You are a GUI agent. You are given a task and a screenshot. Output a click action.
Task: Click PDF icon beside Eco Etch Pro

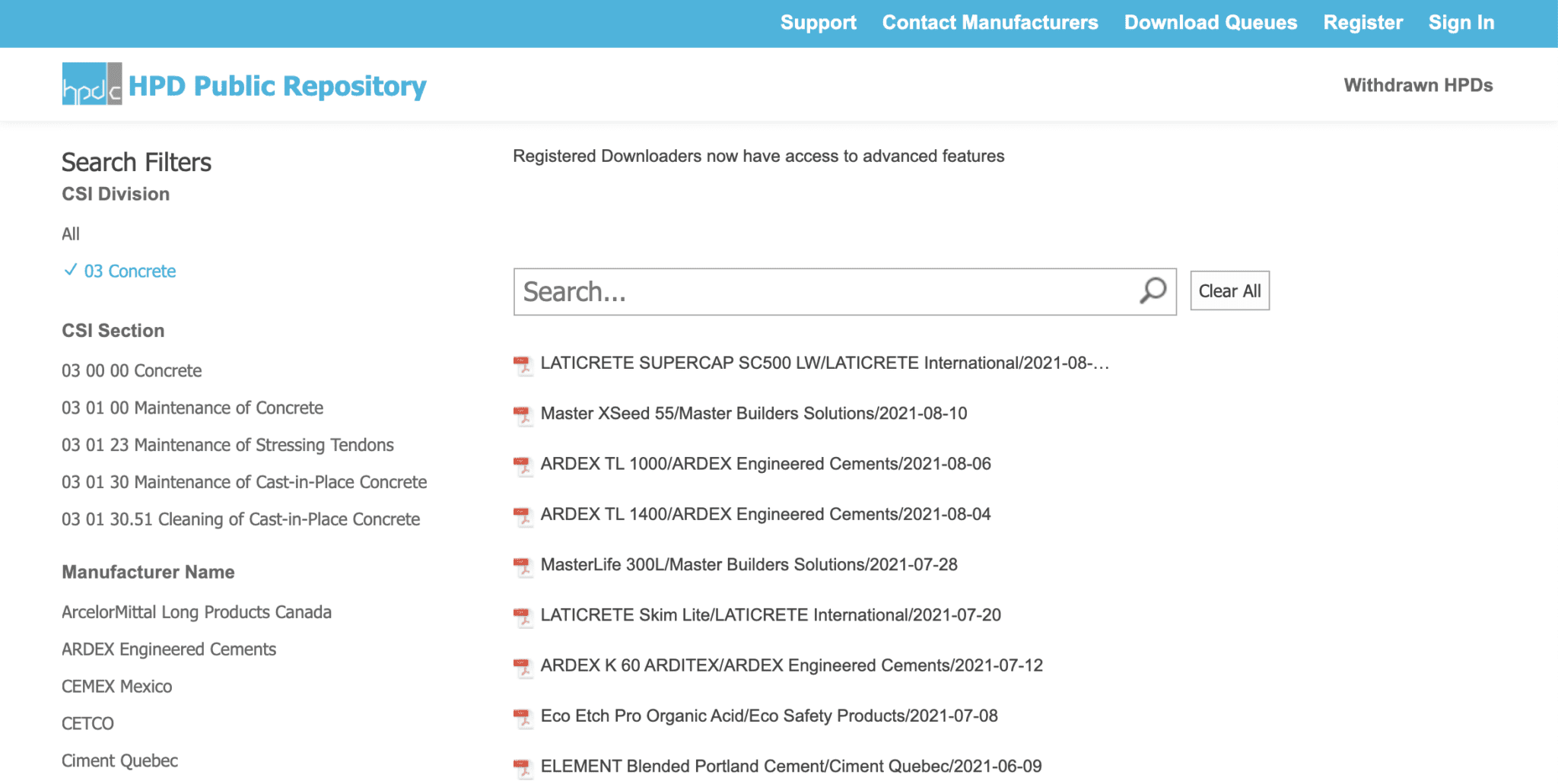tap(523, 717)
